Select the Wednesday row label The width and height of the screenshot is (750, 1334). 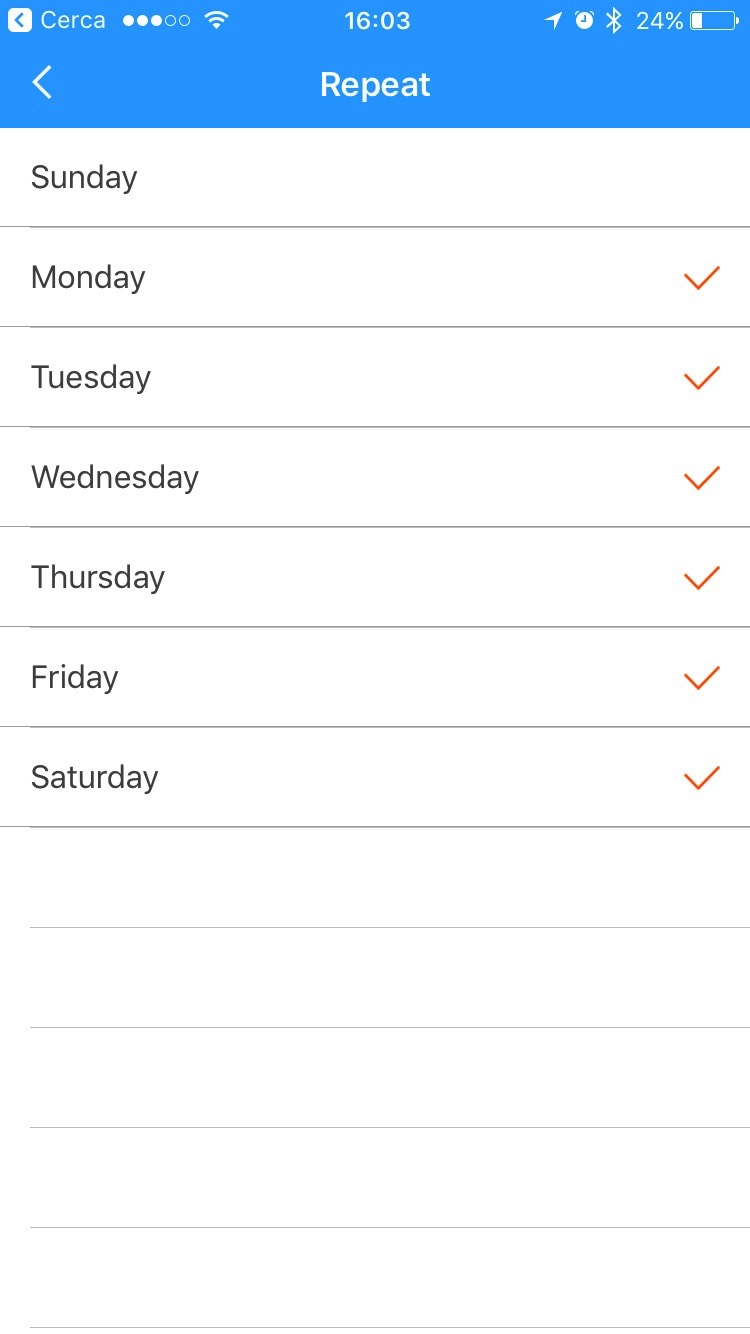click(x=115, y=478)
